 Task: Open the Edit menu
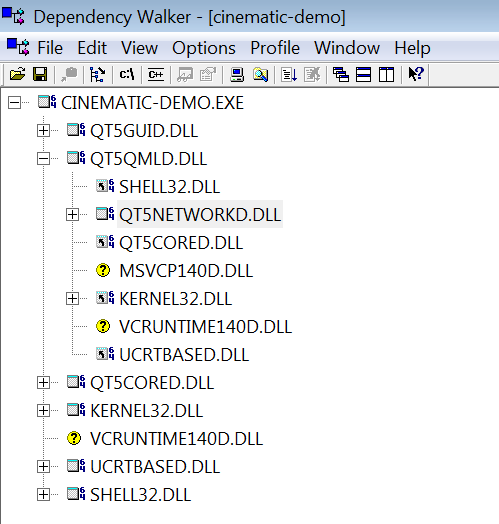pos(92,48)
